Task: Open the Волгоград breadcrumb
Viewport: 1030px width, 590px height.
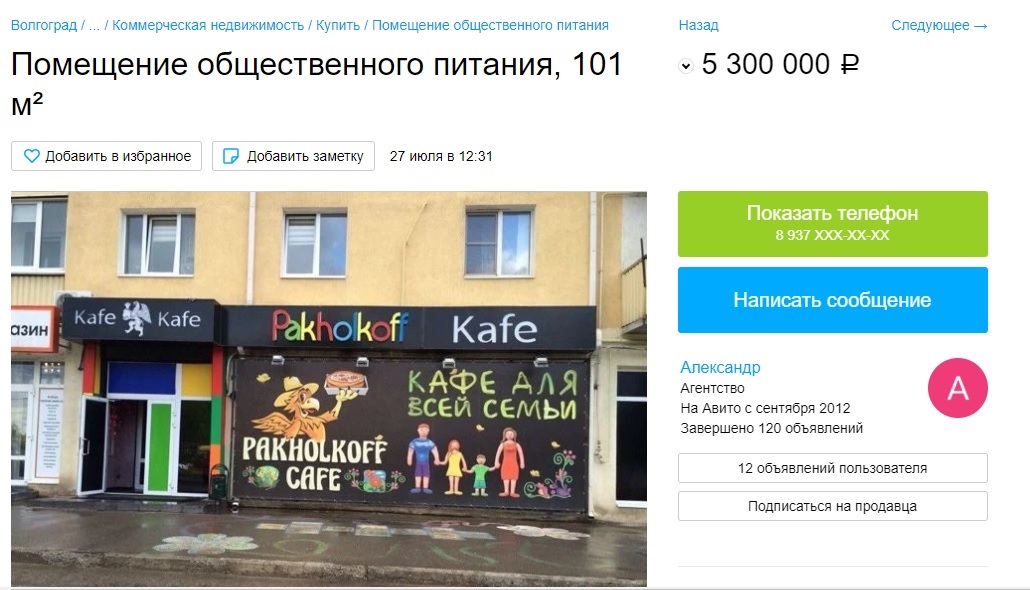Action: coord(44,26)
